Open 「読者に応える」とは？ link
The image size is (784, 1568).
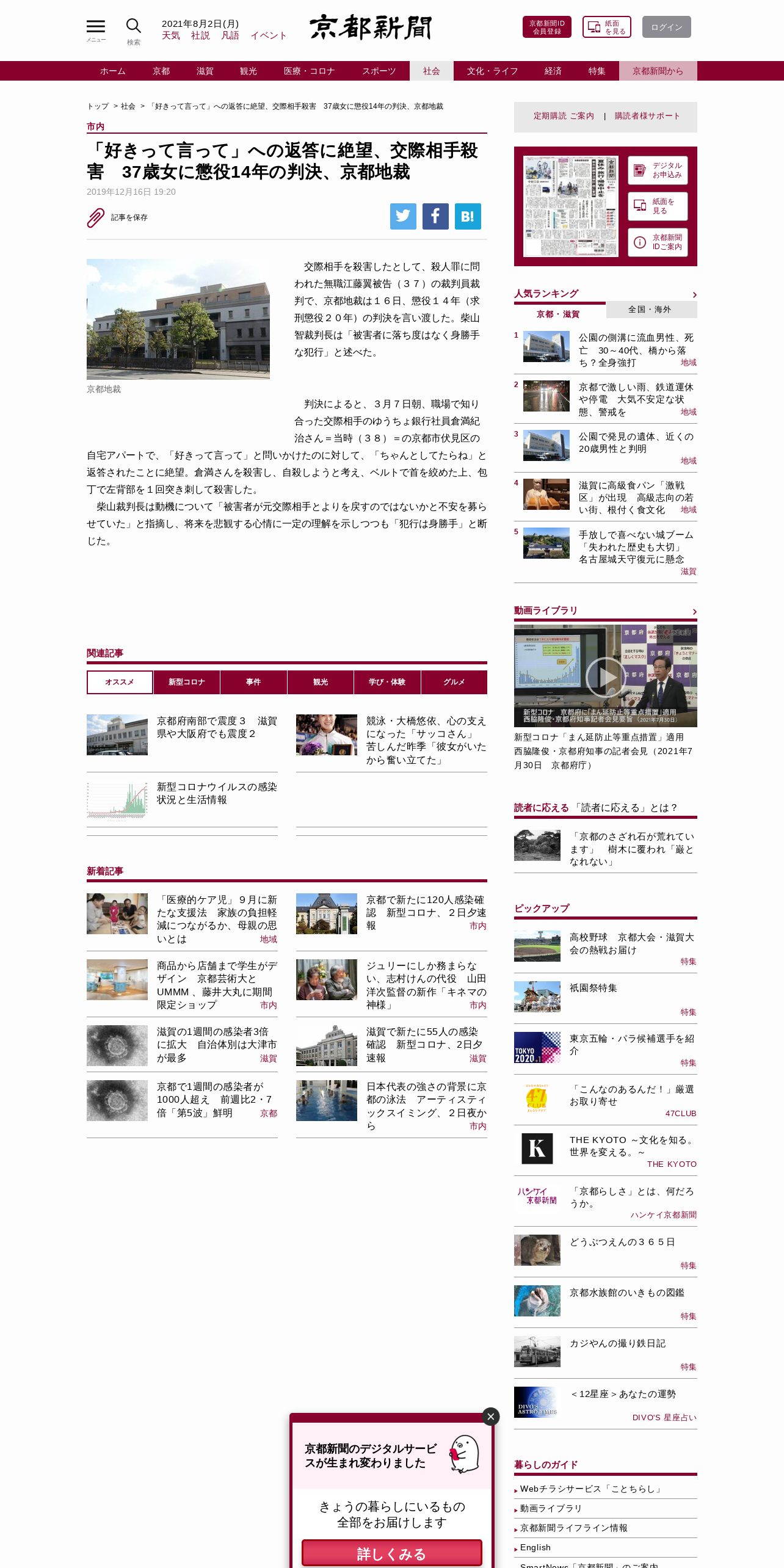click(626, 808)
